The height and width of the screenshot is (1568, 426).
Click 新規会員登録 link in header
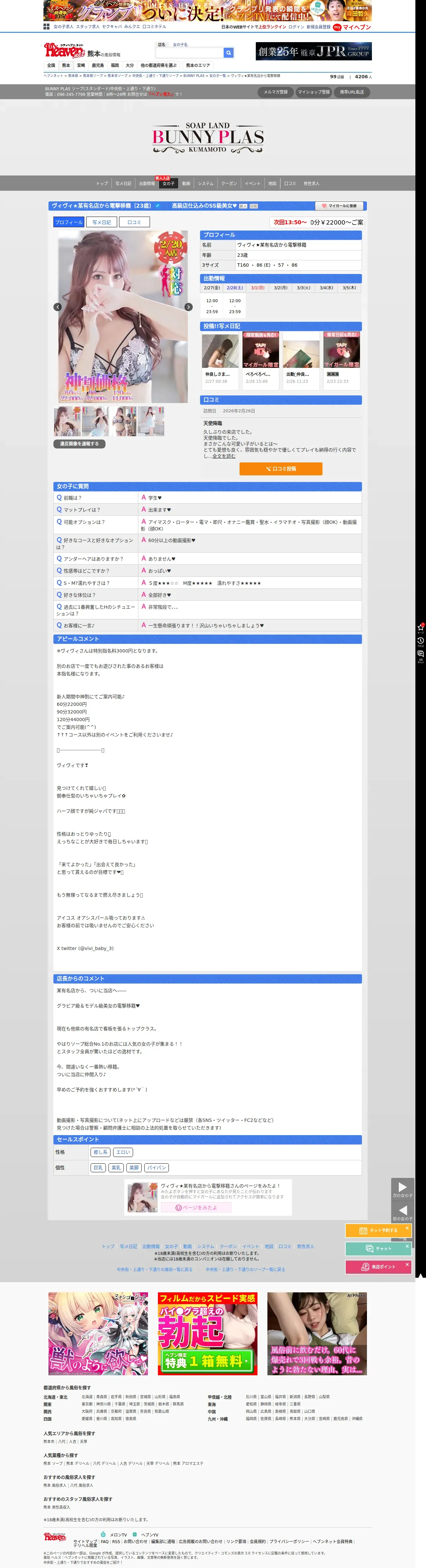(318, 28)
